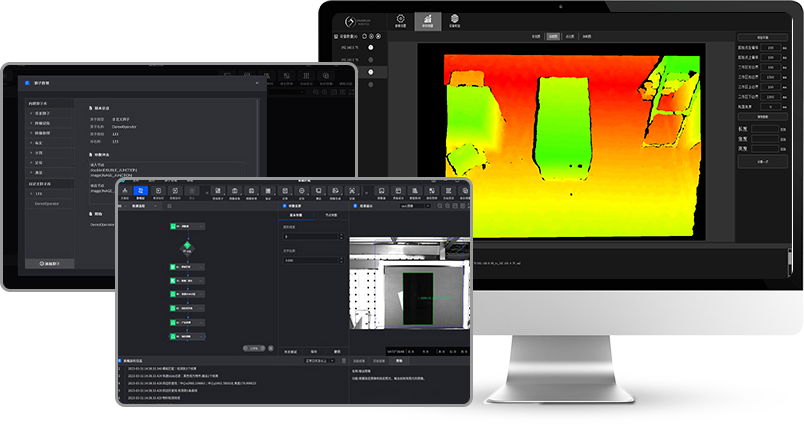Toggle the circle on the highlighted third device row
Viewport: 804px width, 424px height.
[371, 72]
